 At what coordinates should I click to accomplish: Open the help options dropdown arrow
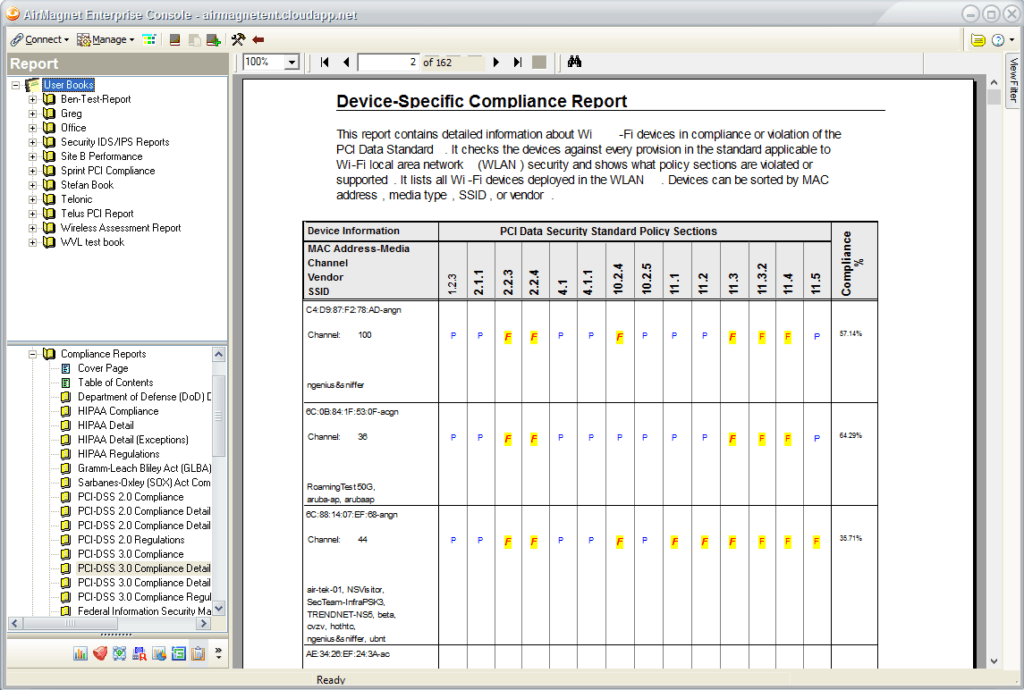[x=1012, y=40]
